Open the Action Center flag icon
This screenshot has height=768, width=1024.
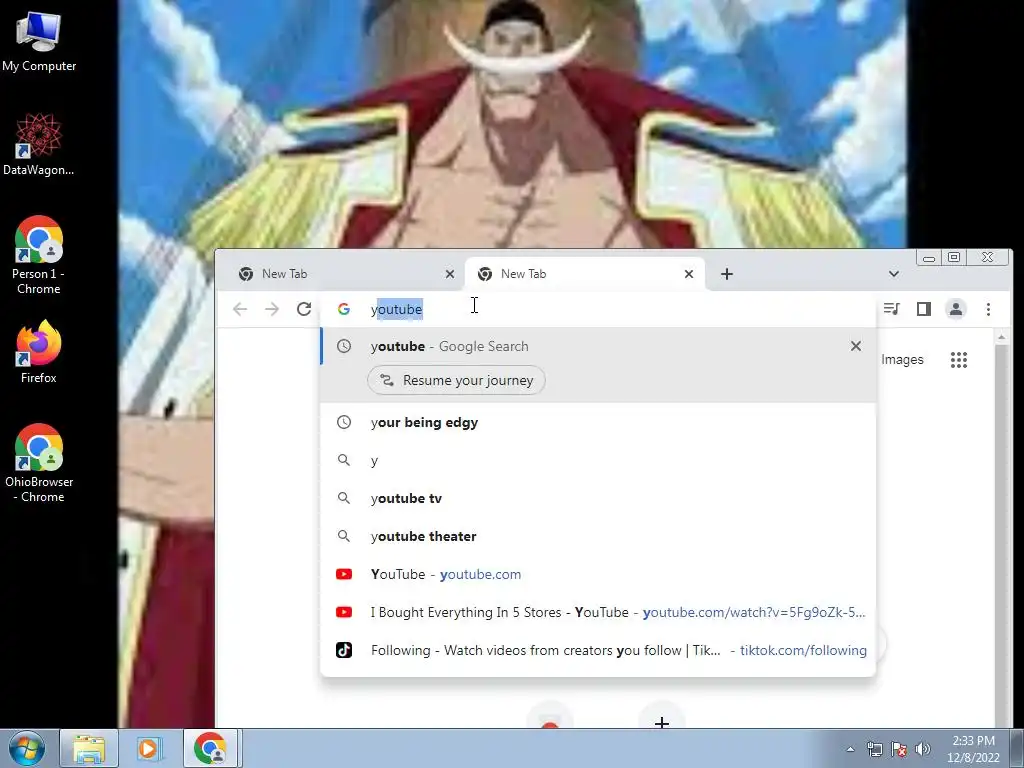click(x=899, y=749)
